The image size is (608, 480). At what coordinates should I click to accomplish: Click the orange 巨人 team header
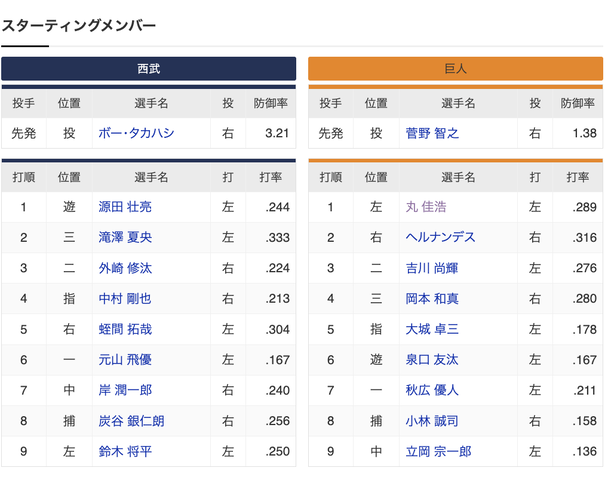456,69
